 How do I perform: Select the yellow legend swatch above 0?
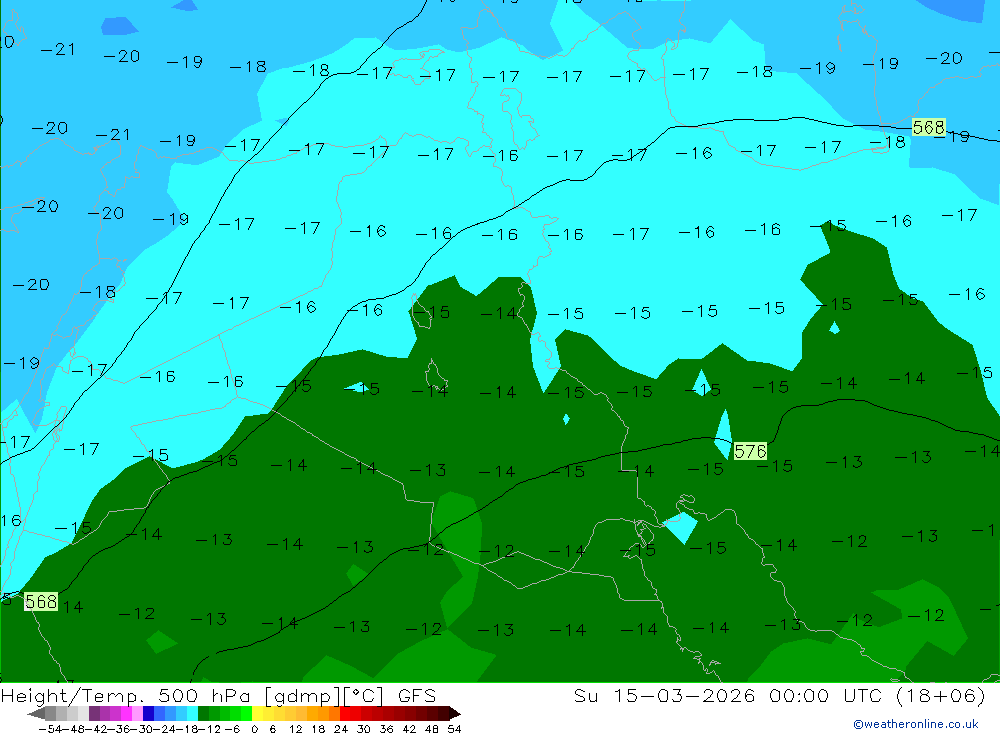coord(258,713)
